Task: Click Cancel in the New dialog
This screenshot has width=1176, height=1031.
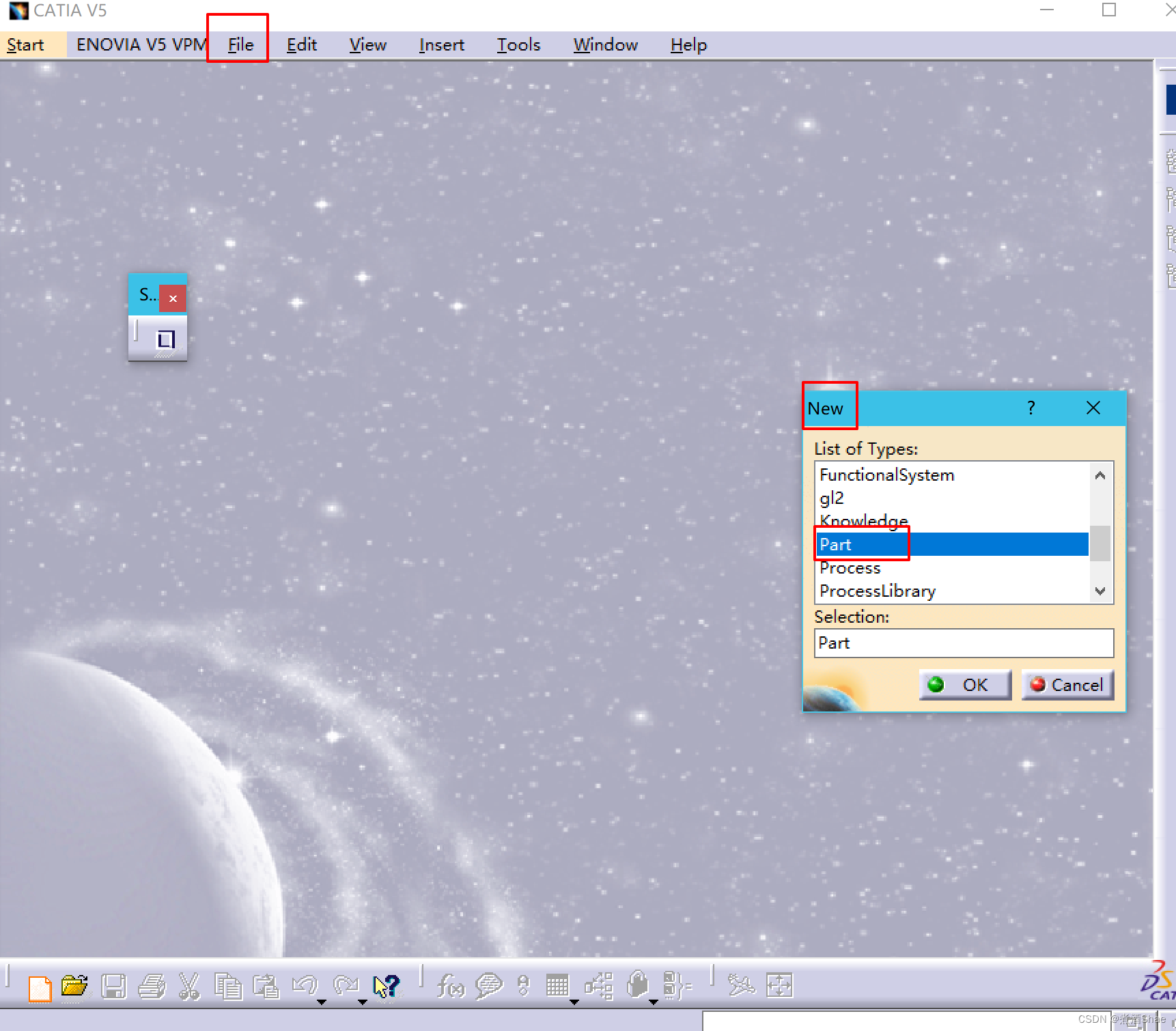Action: point(1067,685)
